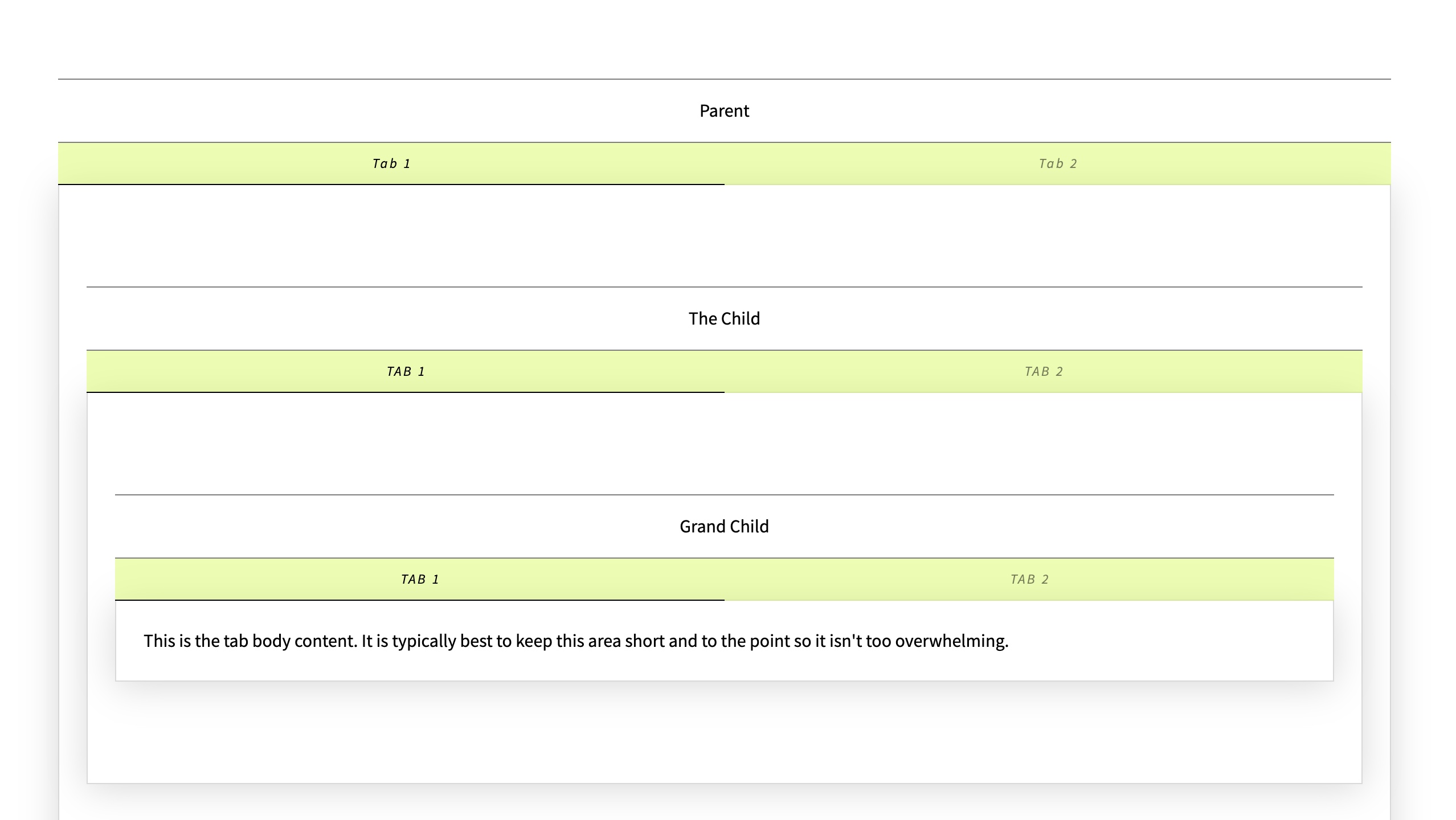Select Tab 1 in the Parent tabs
1456x820 pixels.
[x=391, y=163]
